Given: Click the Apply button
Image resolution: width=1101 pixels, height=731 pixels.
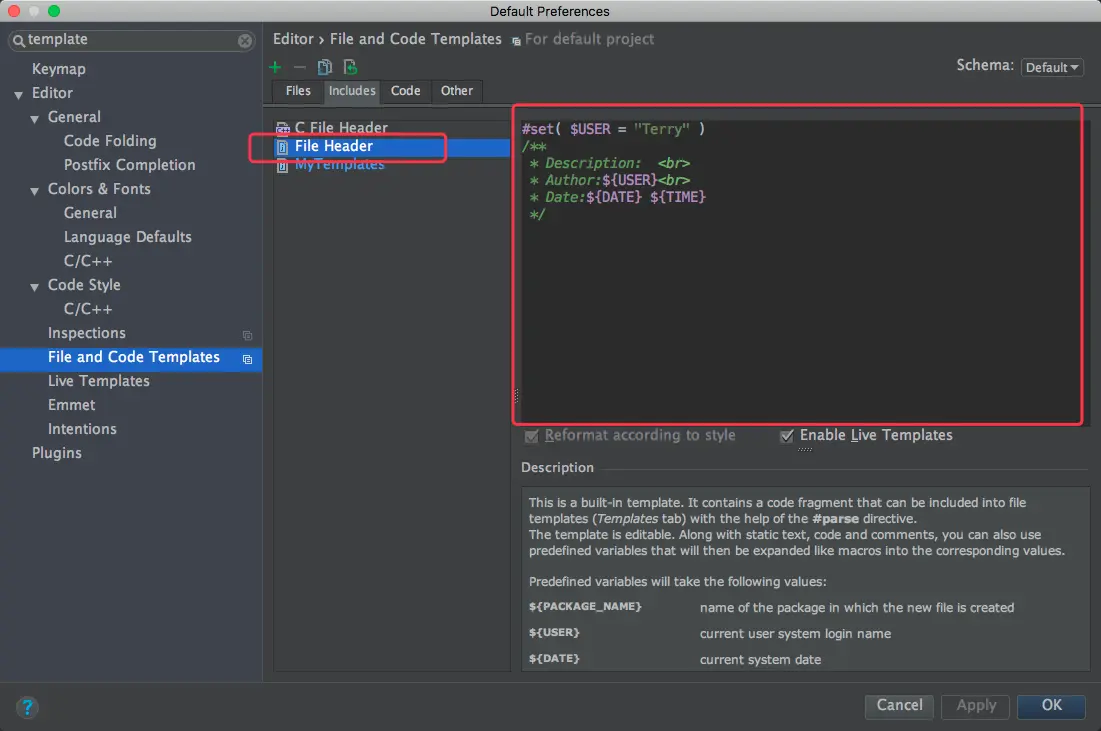Looking at the screenshot, I should pyautogui.click(x=975, y=706).
